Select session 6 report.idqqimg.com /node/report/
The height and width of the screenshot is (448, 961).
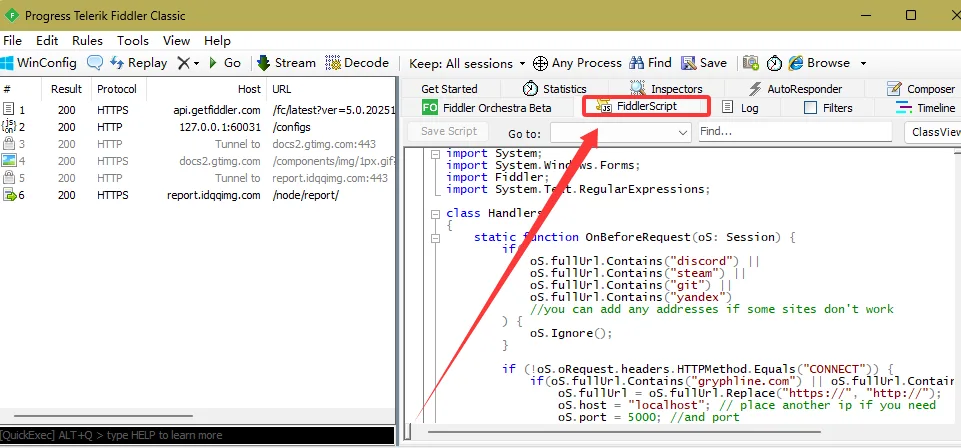[197, 195]
